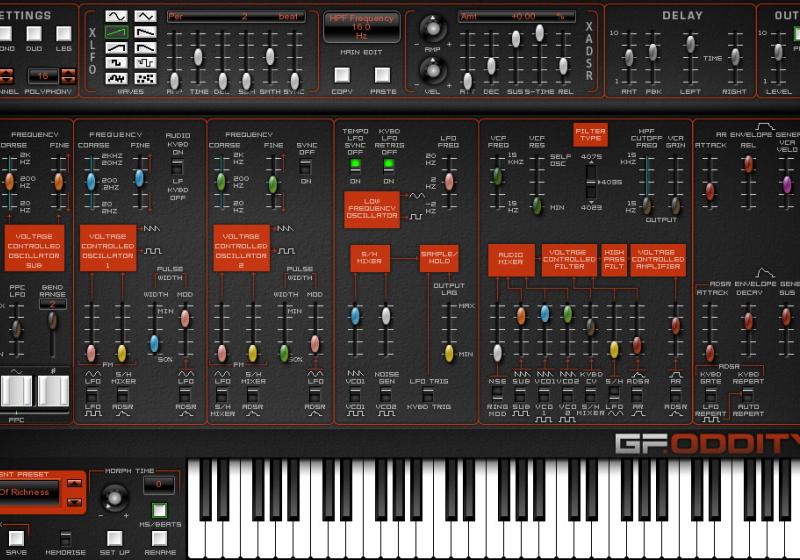Select the sine wave in XLFO waves

coord(117,17)
